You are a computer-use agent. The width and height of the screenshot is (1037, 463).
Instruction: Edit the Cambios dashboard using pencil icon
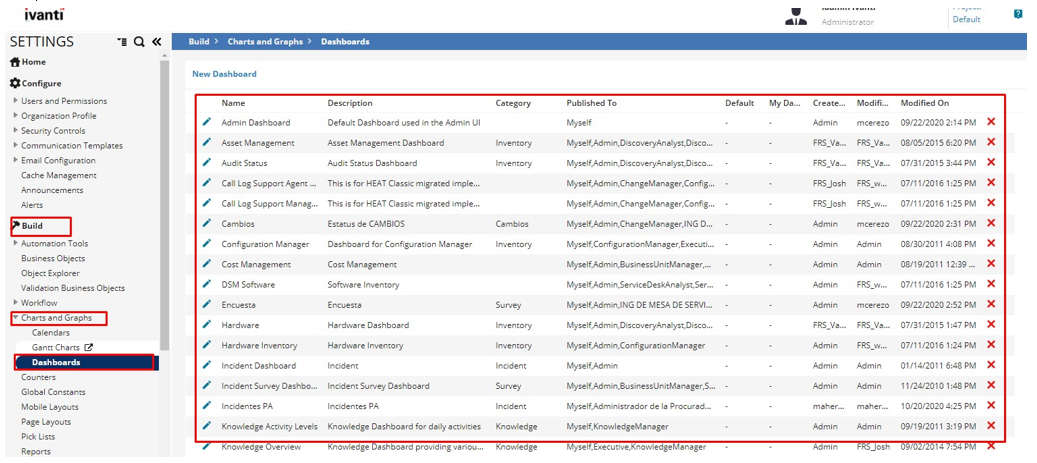[207, 223]
